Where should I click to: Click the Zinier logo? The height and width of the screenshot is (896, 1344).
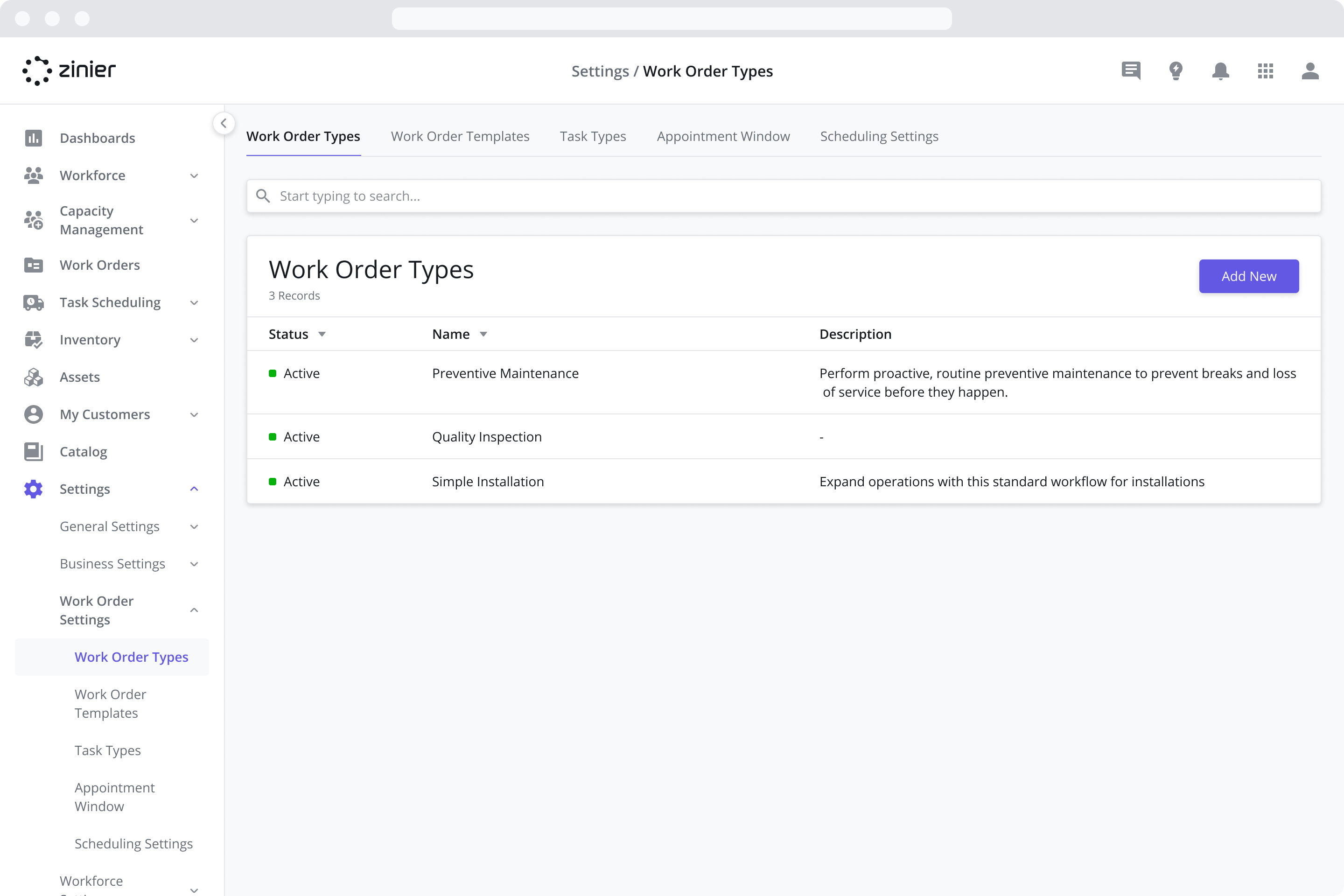[x=69, y=70]
